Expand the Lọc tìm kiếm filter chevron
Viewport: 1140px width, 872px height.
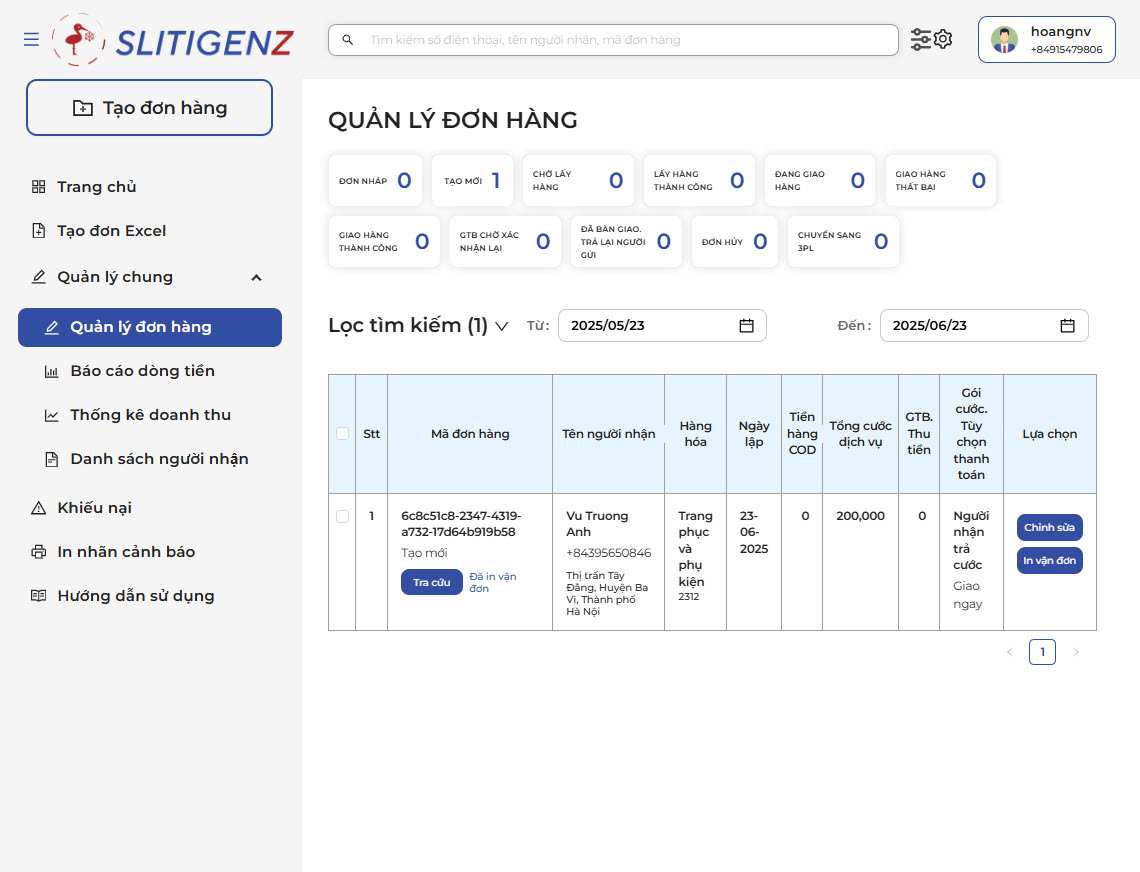pyautogui.click(x=502, y=326)
